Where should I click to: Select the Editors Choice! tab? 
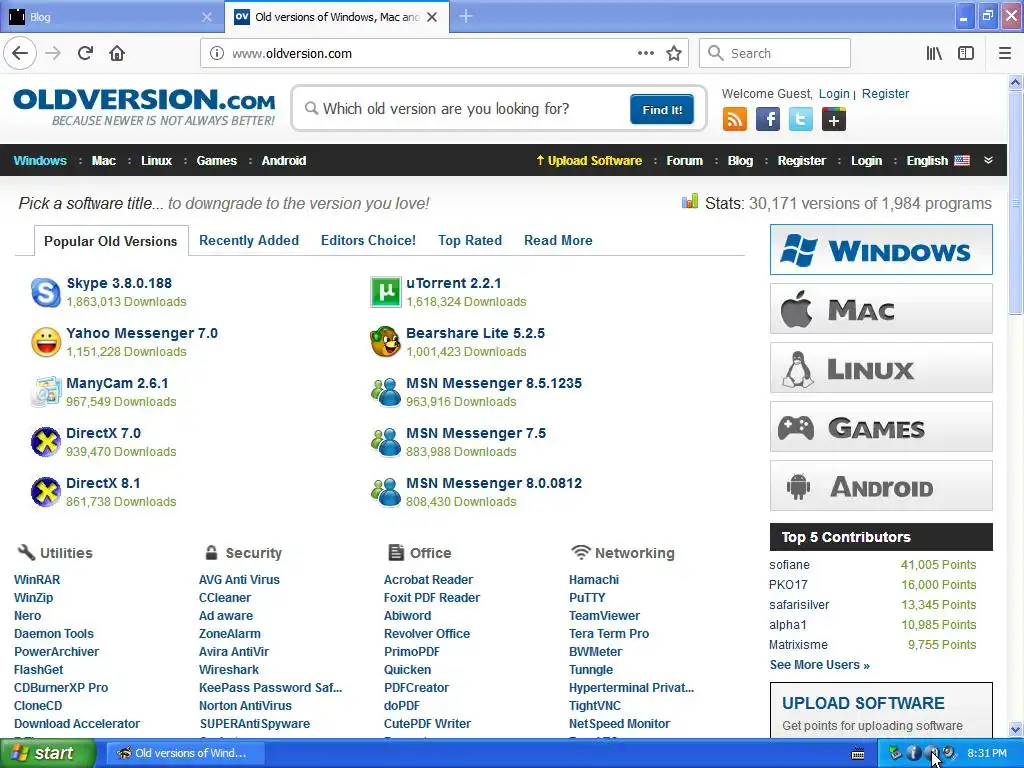coord(368,240)
